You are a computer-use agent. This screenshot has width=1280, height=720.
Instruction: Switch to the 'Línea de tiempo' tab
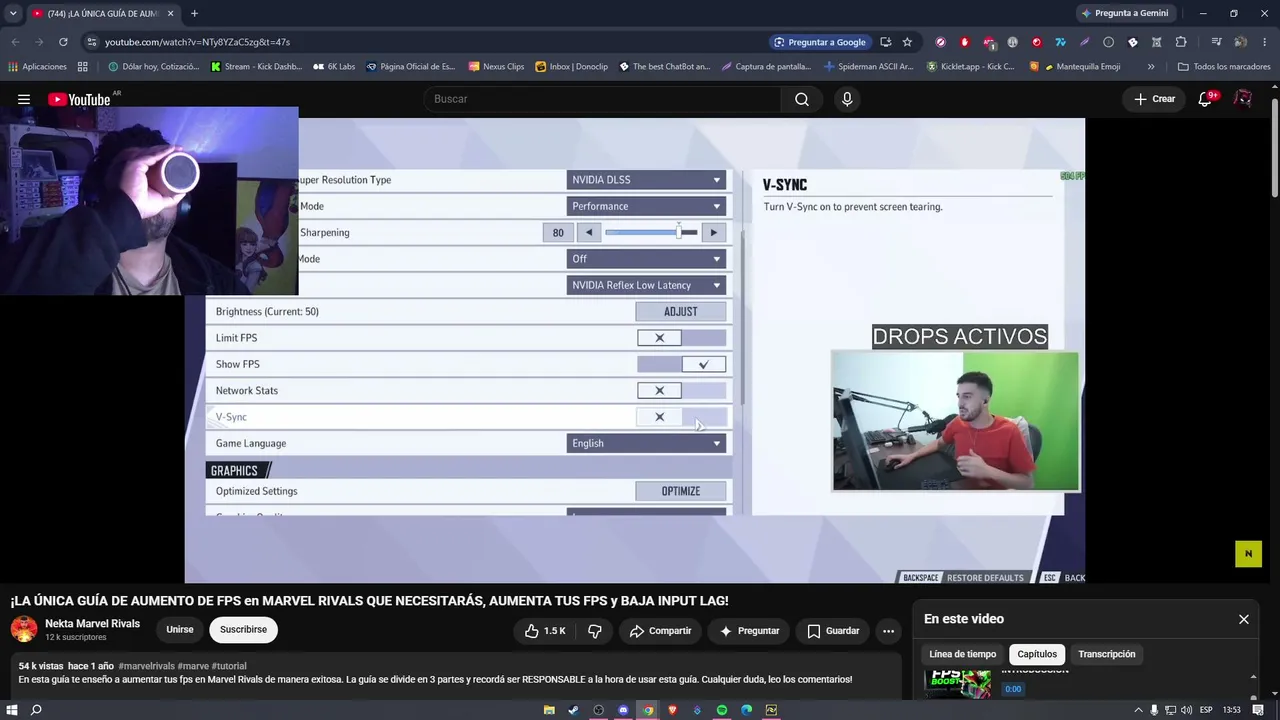963,654
